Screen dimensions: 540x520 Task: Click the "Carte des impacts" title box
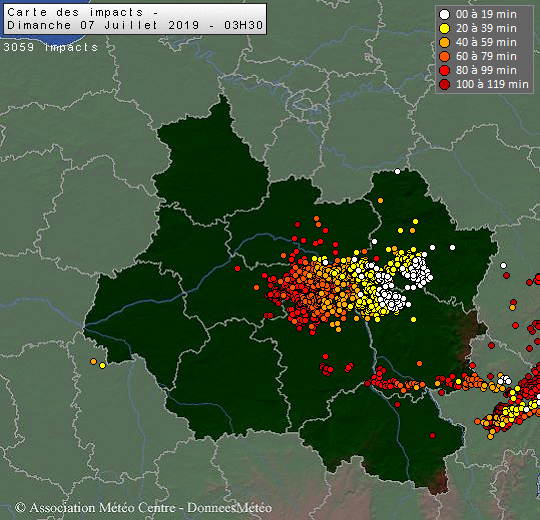point(135,19)
